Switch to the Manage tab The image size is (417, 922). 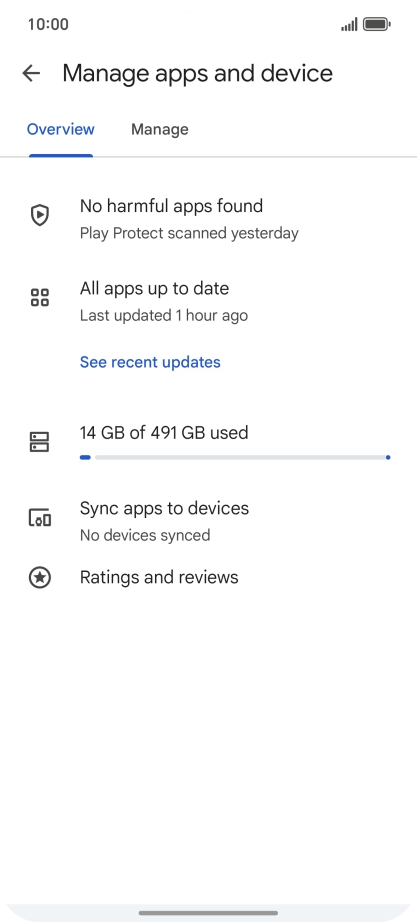159,129
